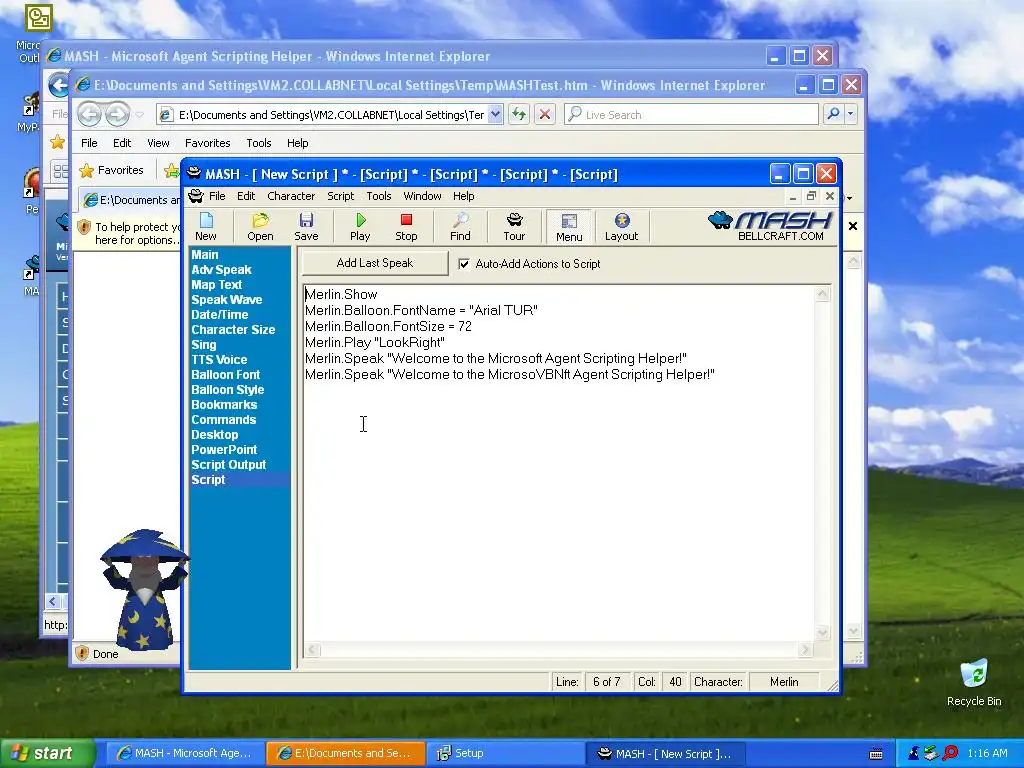Screen dimensions: 1024x768
Task: Restore down the inner MASH document window
Action: tap(811, 196)
